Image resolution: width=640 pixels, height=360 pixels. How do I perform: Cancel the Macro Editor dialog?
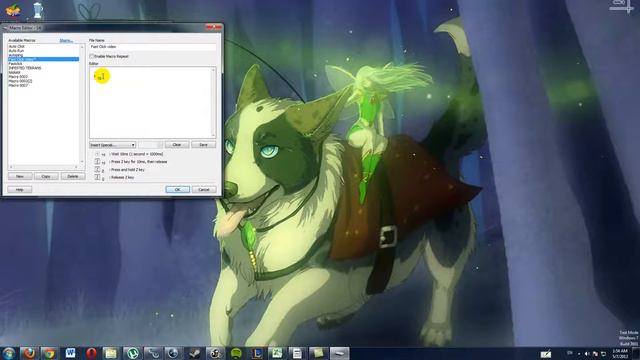204,189
